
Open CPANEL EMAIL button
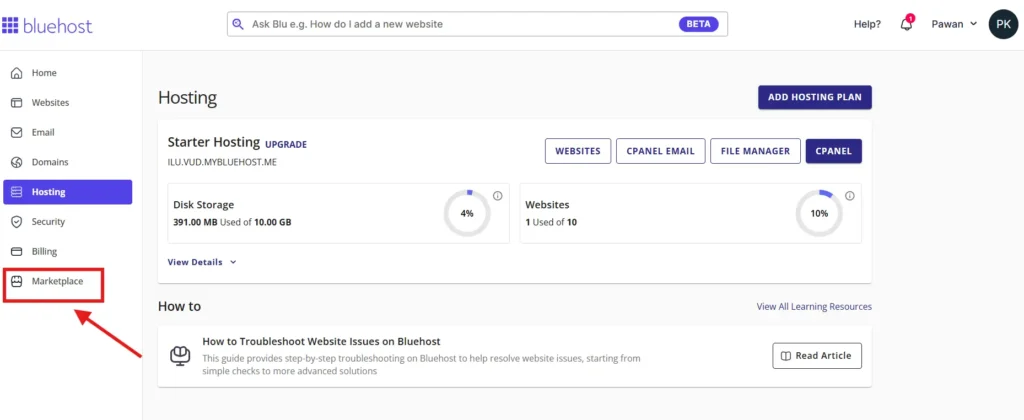(660, 151)
